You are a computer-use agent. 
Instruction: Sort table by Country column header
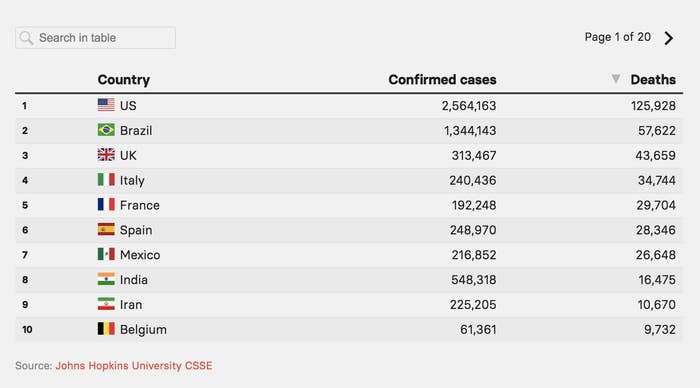(124, 79)
